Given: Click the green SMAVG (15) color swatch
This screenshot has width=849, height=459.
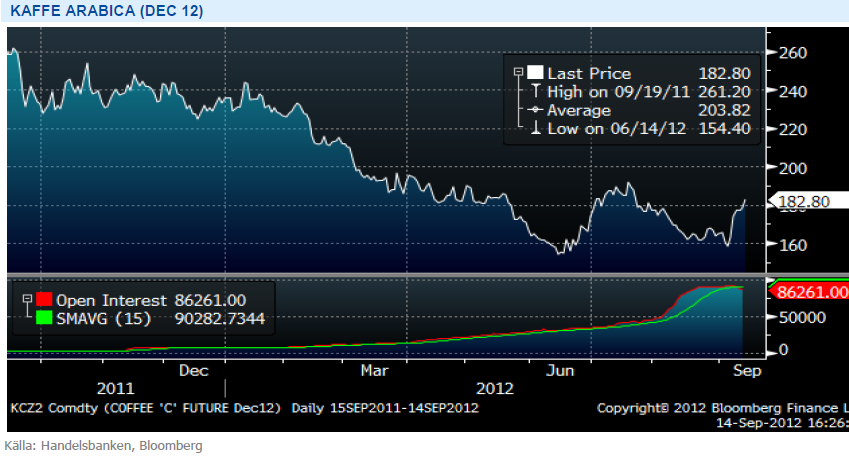Looking at the screenshot, I should [43, 318].
